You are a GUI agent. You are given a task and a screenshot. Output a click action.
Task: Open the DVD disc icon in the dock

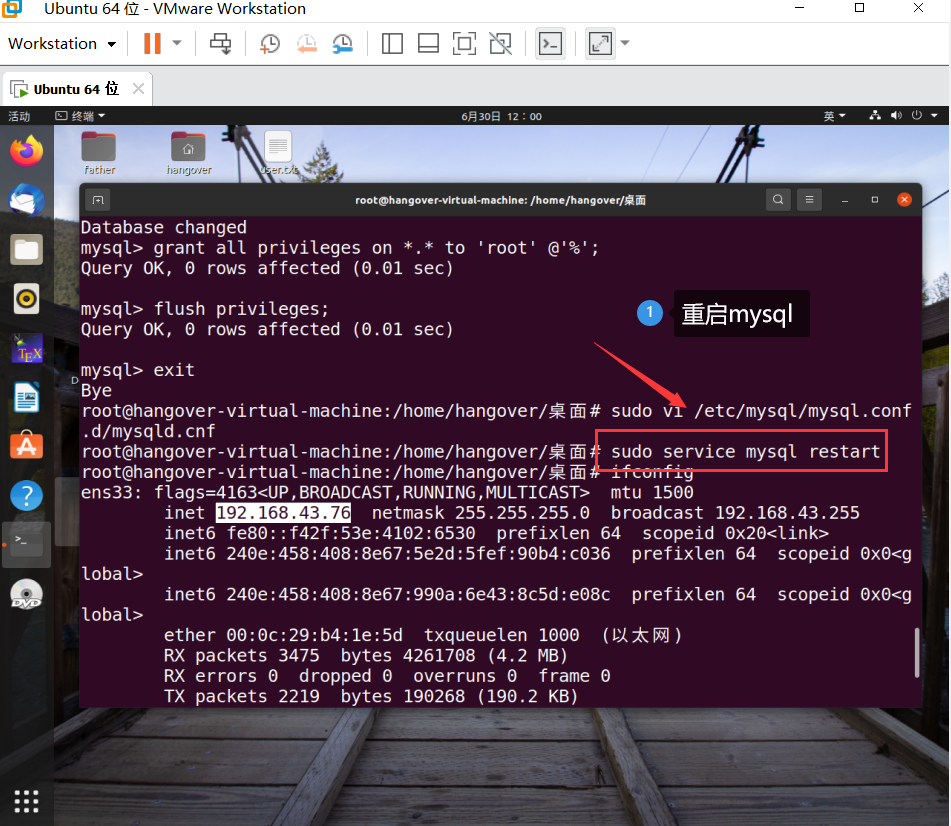(x=27, y=594)
